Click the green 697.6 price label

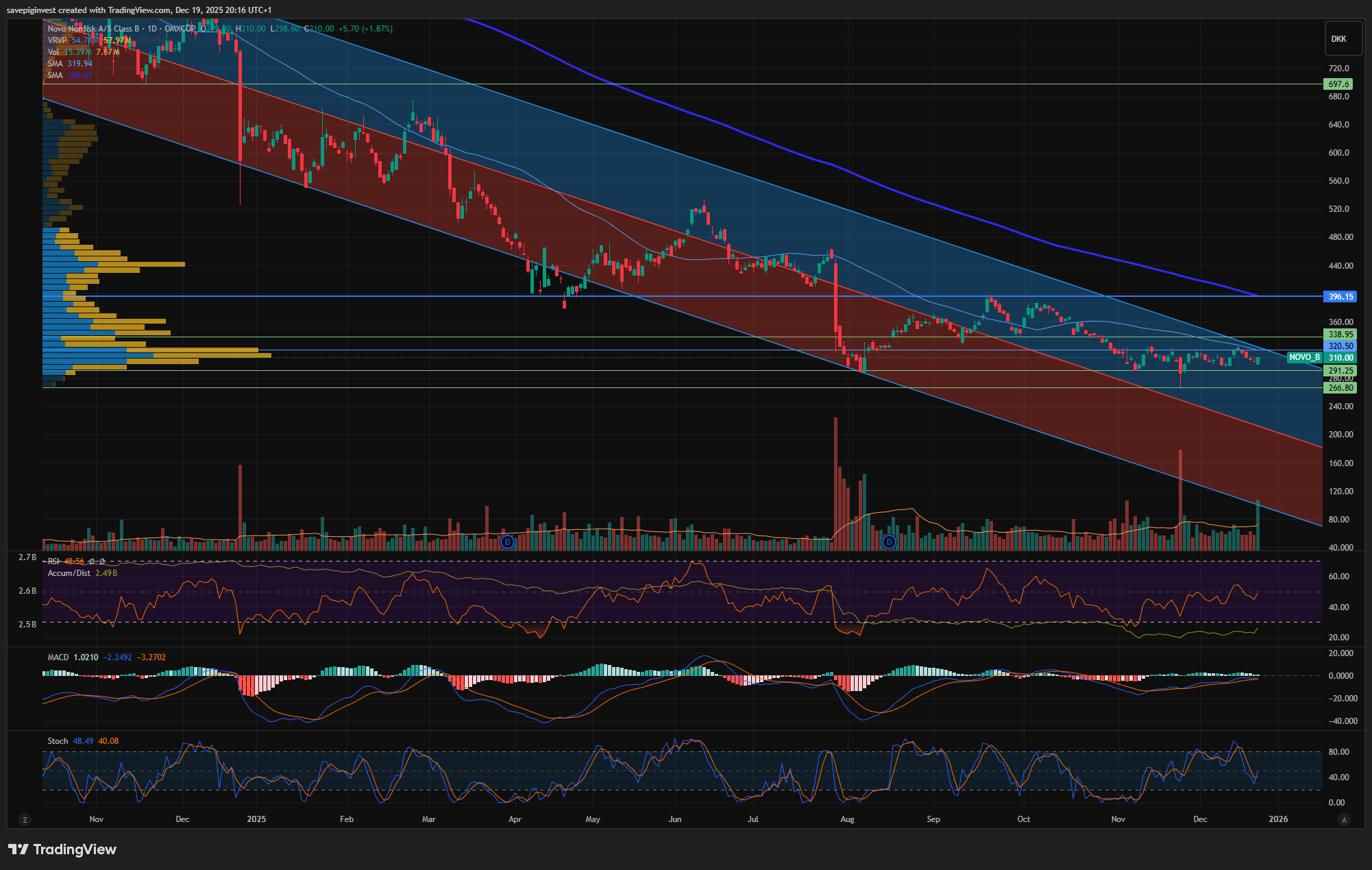[x=1338, y=84]
